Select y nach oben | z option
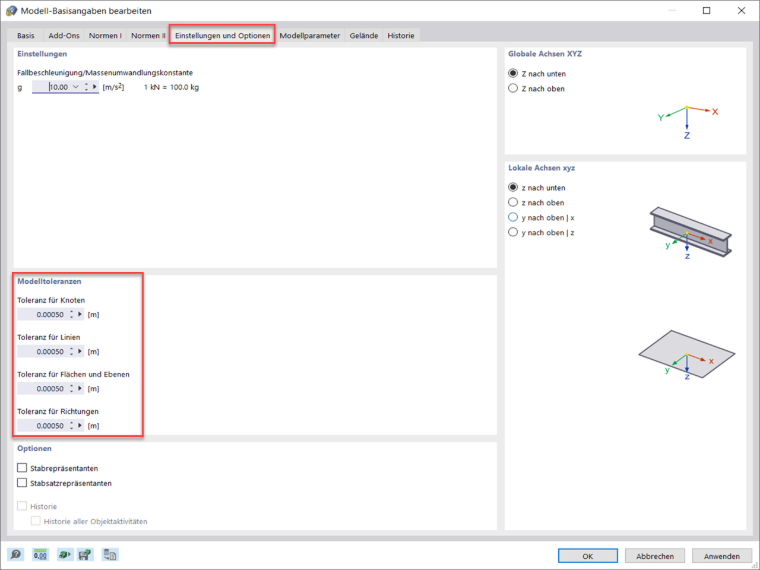This screenshot has width=760, height=570. click(513, 232)
